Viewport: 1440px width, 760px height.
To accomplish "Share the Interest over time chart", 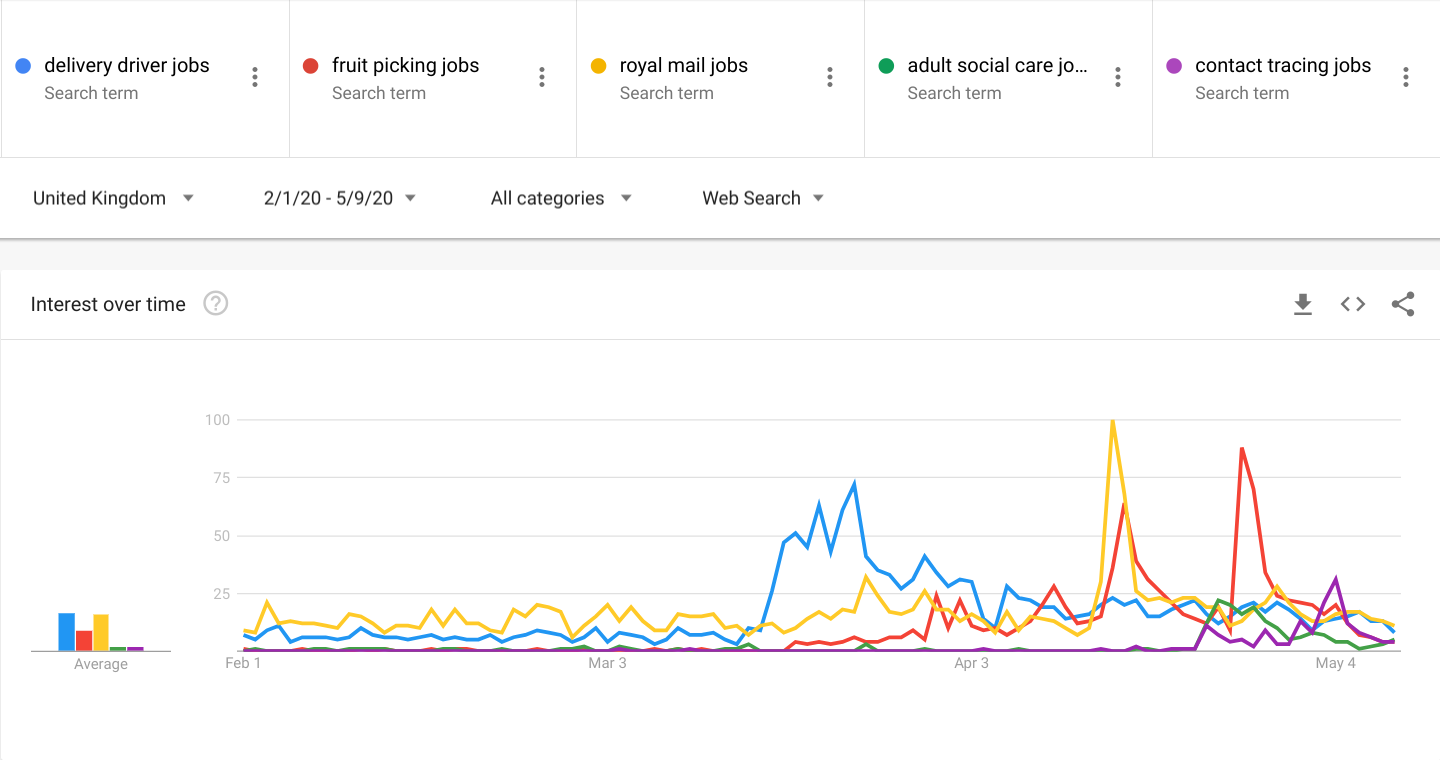I will pyautogui.click(x=1403, y=304).
